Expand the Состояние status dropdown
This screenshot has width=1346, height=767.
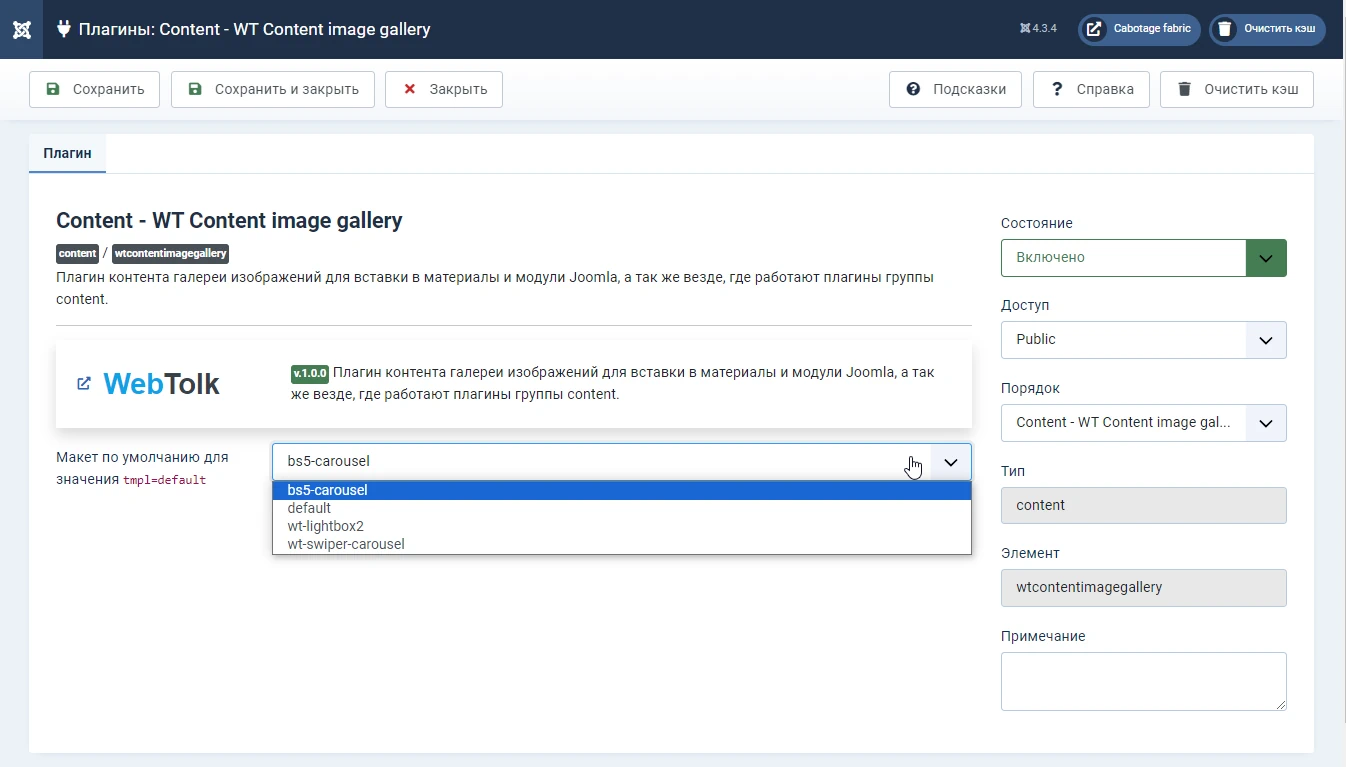(1143, 257)
